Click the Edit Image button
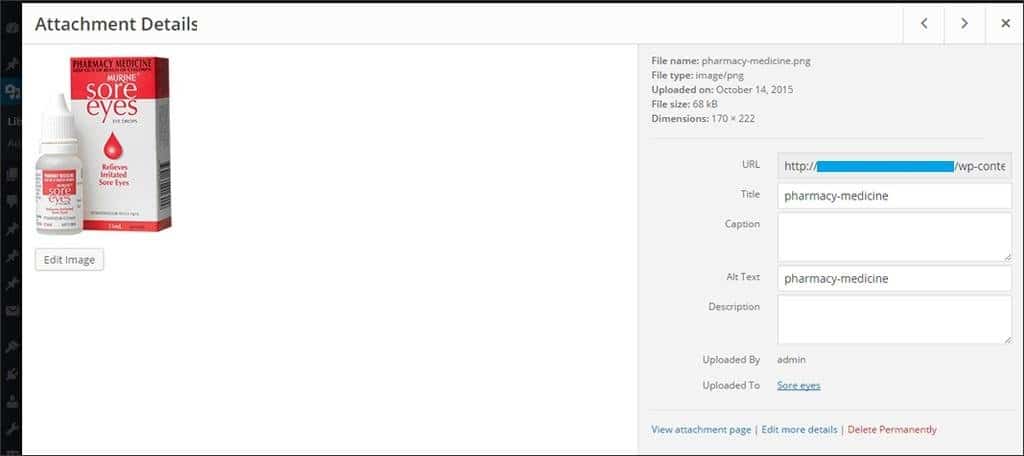Viewport: 1024px width, 456px height. coord(69,259)
